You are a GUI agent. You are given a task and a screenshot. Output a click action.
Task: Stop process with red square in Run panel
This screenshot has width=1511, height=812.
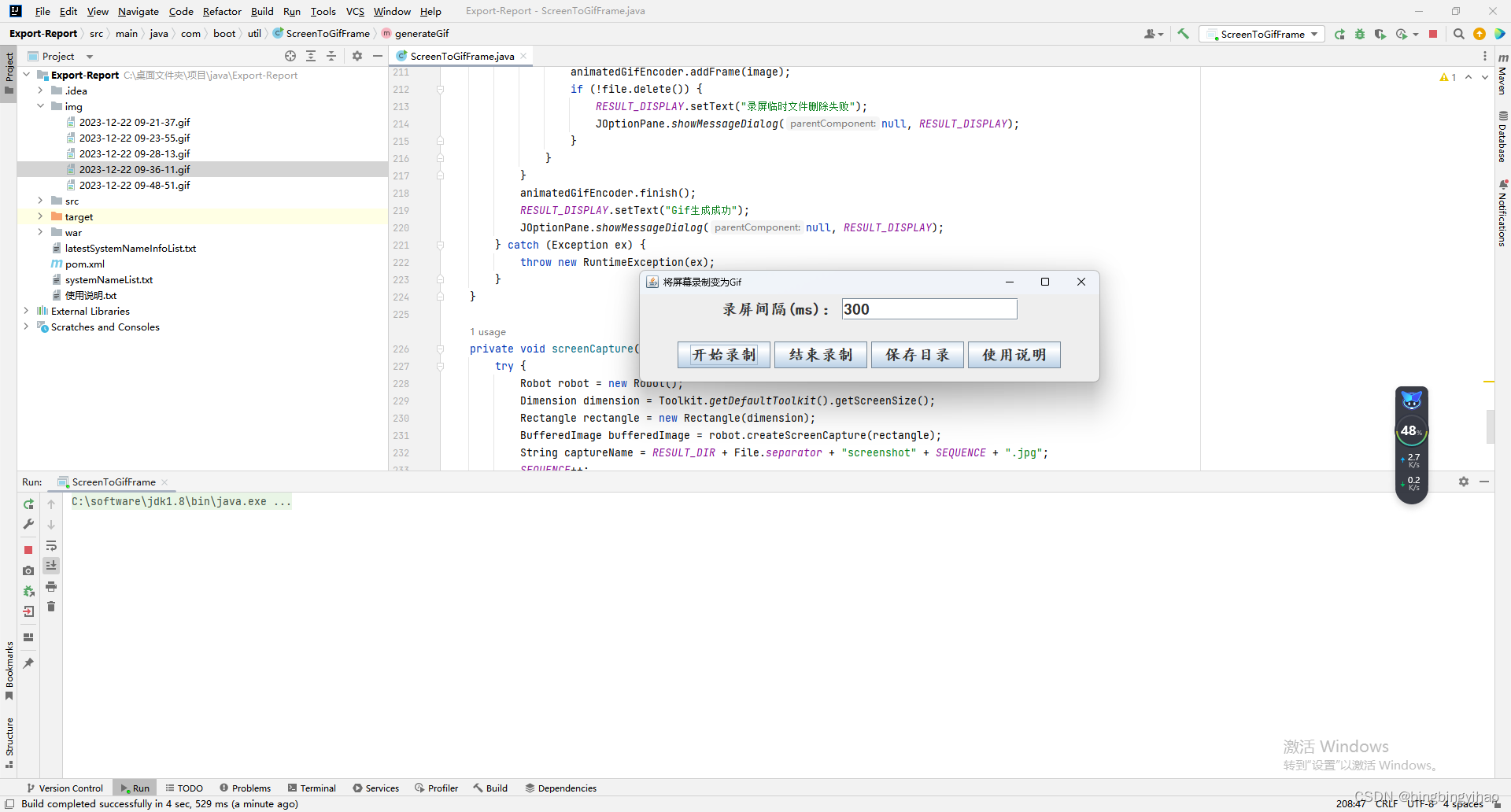(x=28, y=550)
